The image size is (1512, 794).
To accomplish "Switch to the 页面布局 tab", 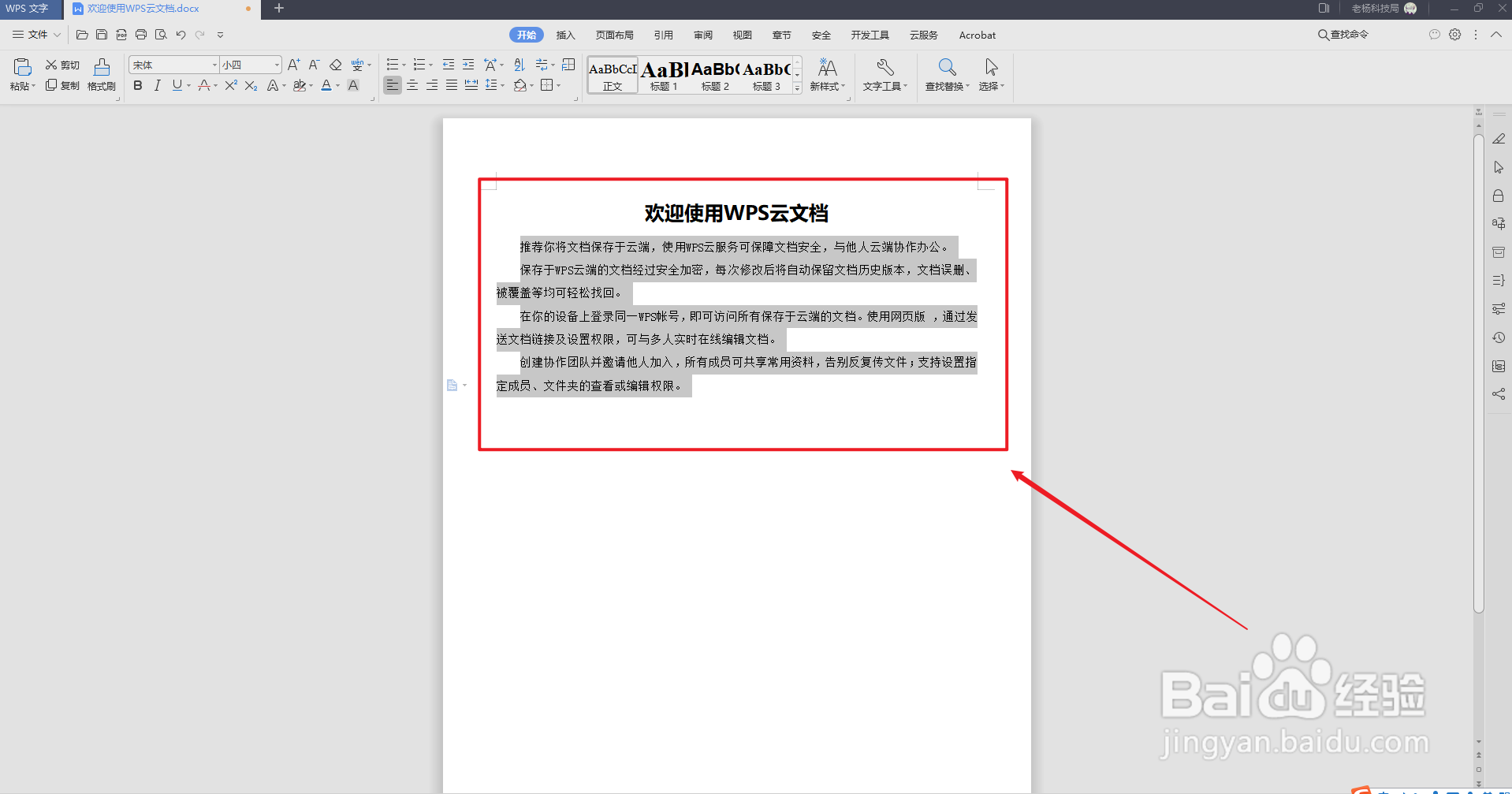I will 614,35.
